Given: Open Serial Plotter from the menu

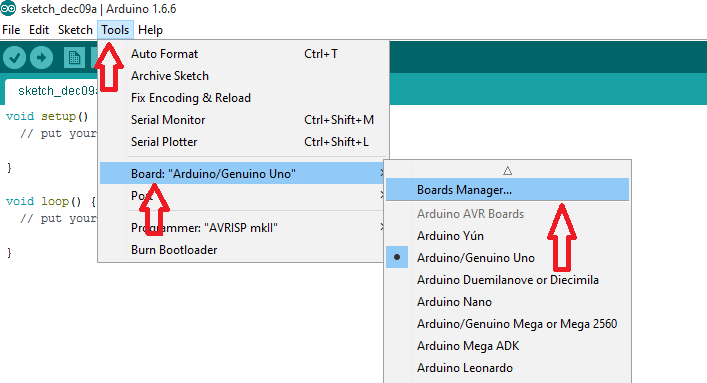Looking at the screenshot, I should (x=243, y=142).
